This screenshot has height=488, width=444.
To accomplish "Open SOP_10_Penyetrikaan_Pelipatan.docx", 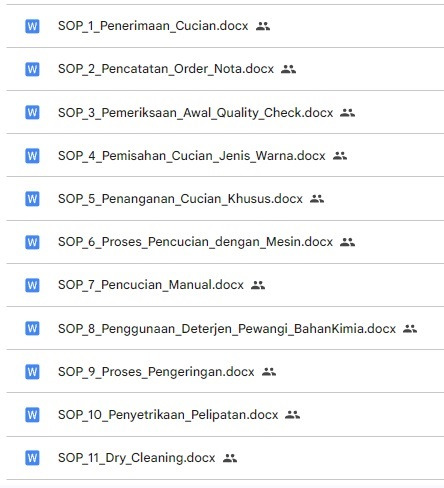I will [x=168, y=415].
